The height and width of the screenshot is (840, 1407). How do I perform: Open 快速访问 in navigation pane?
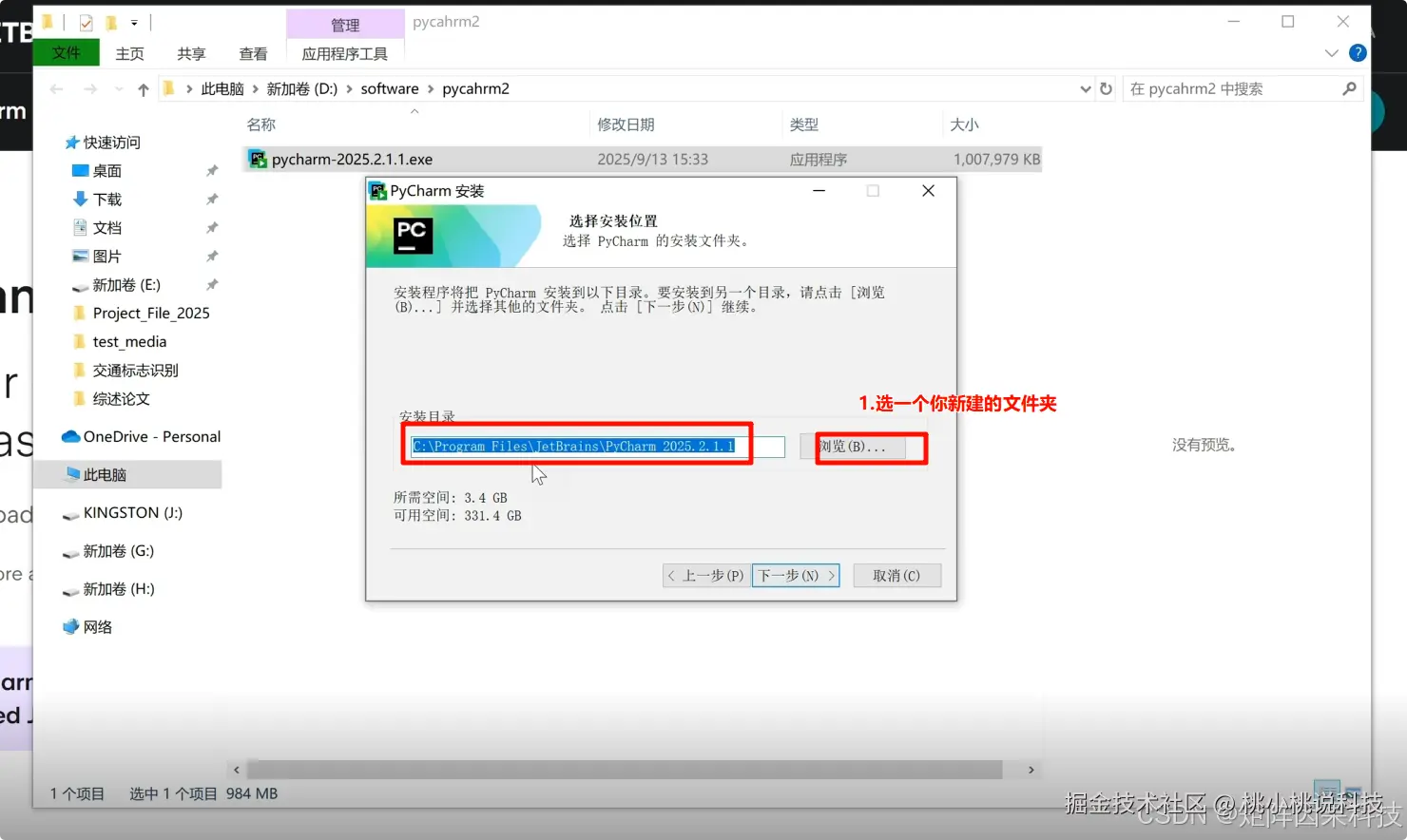coord(111,143)
